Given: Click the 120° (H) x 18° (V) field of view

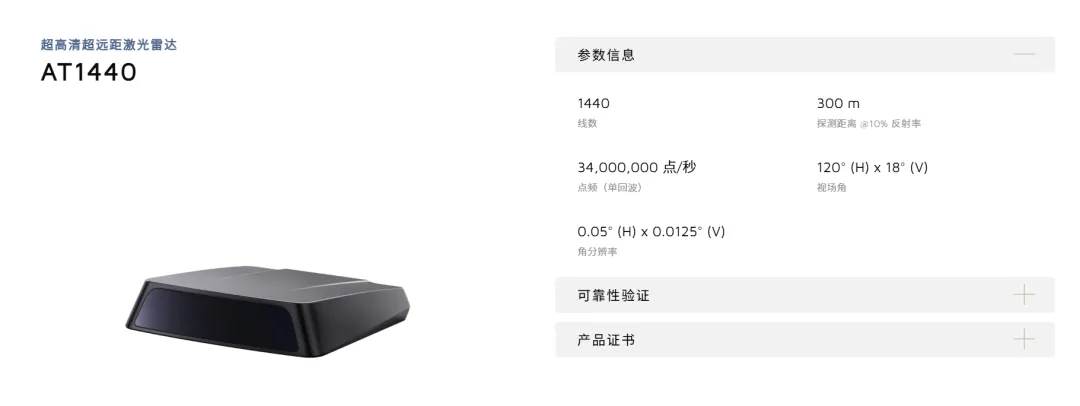Looking at the screenshot, I should (872, 168).
